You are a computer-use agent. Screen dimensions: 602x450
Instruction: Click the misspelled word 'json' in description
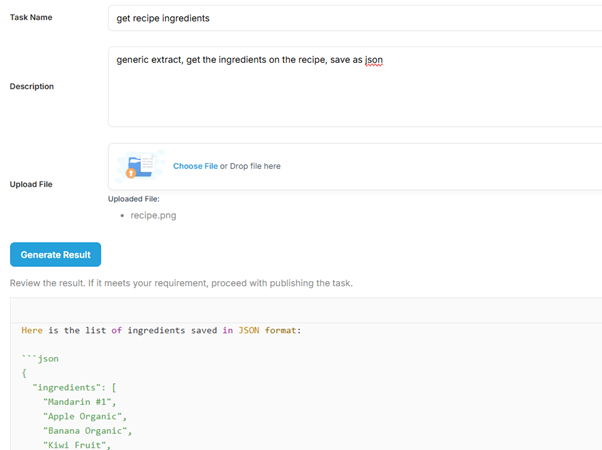tap(374, 60)
